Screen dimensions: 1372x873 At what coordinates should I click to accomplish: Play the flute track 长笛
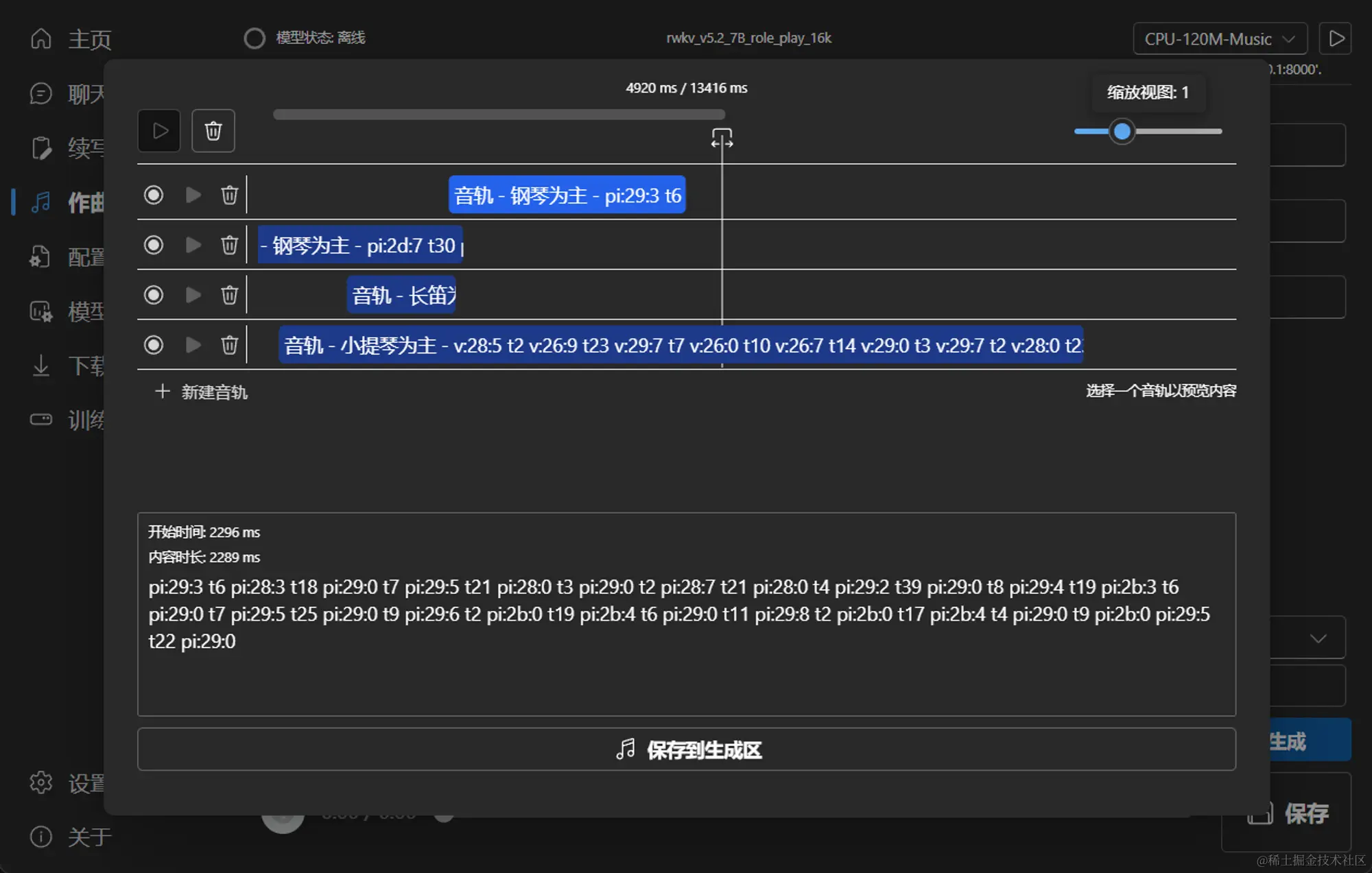193,295
